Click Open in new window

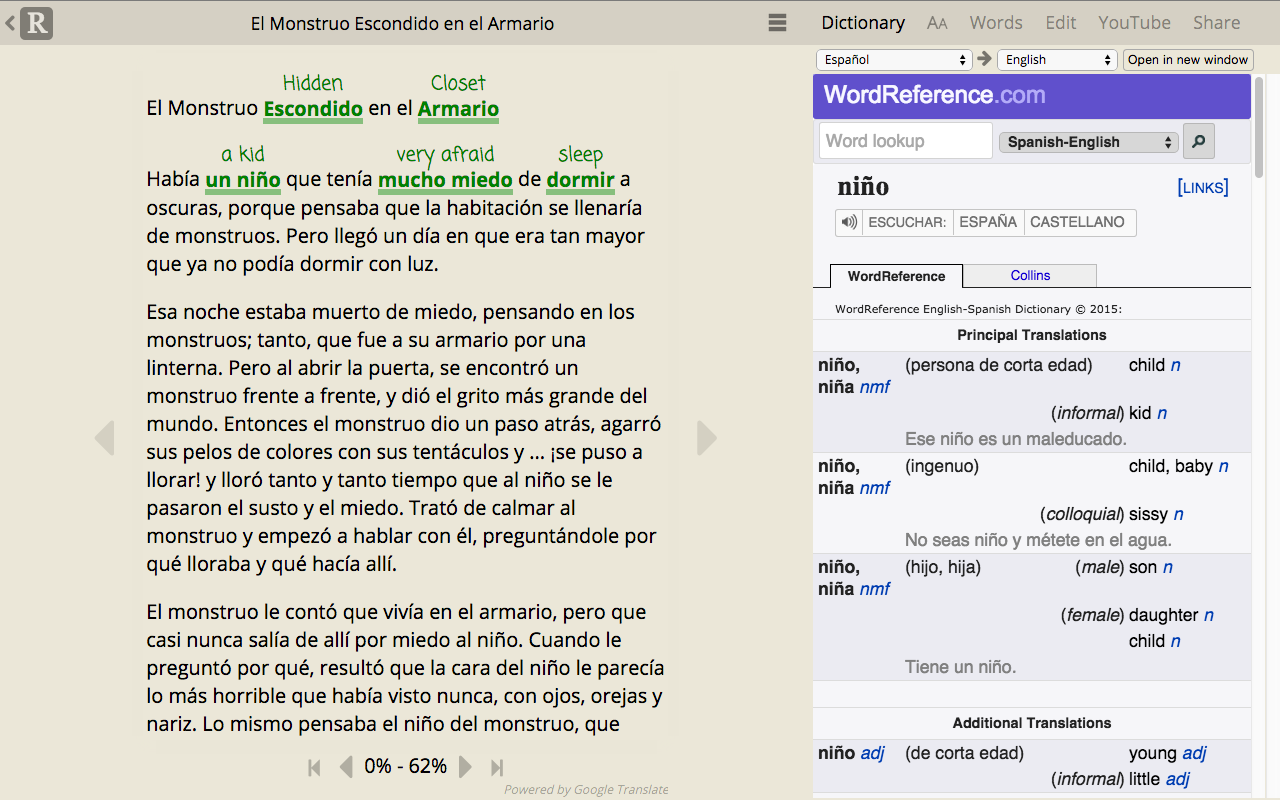[1188, 59]
